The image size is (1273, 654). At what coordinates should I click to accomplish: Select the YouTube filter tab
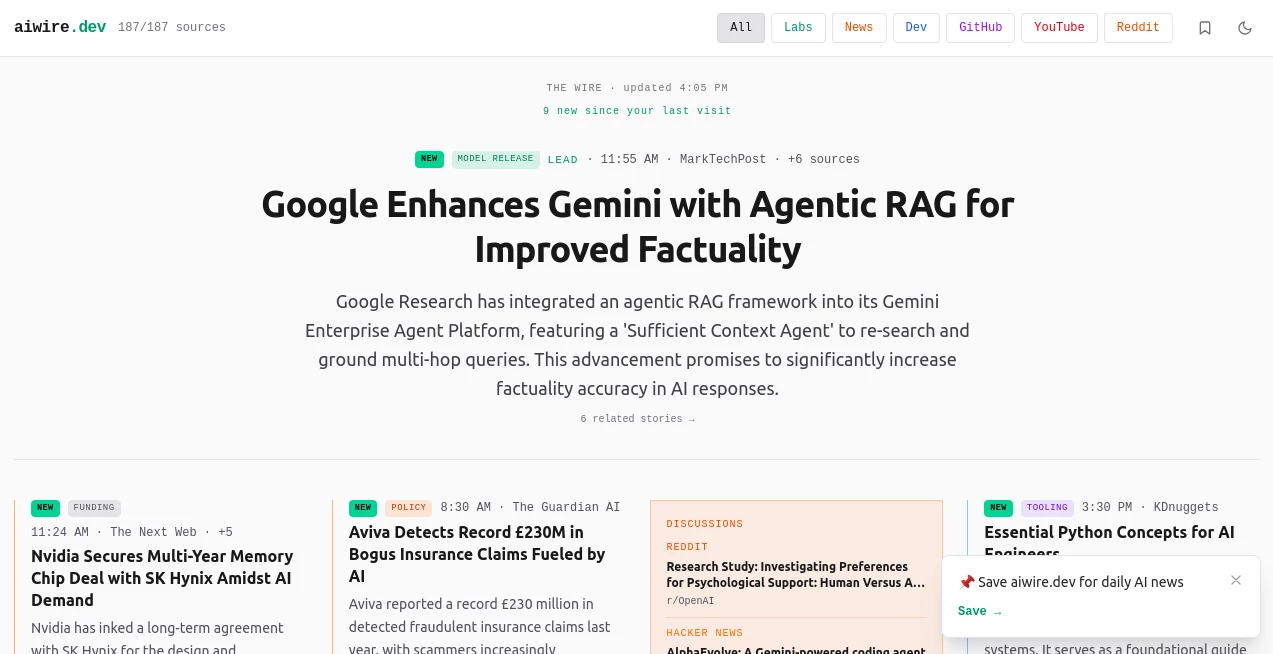coord(1059,28)
